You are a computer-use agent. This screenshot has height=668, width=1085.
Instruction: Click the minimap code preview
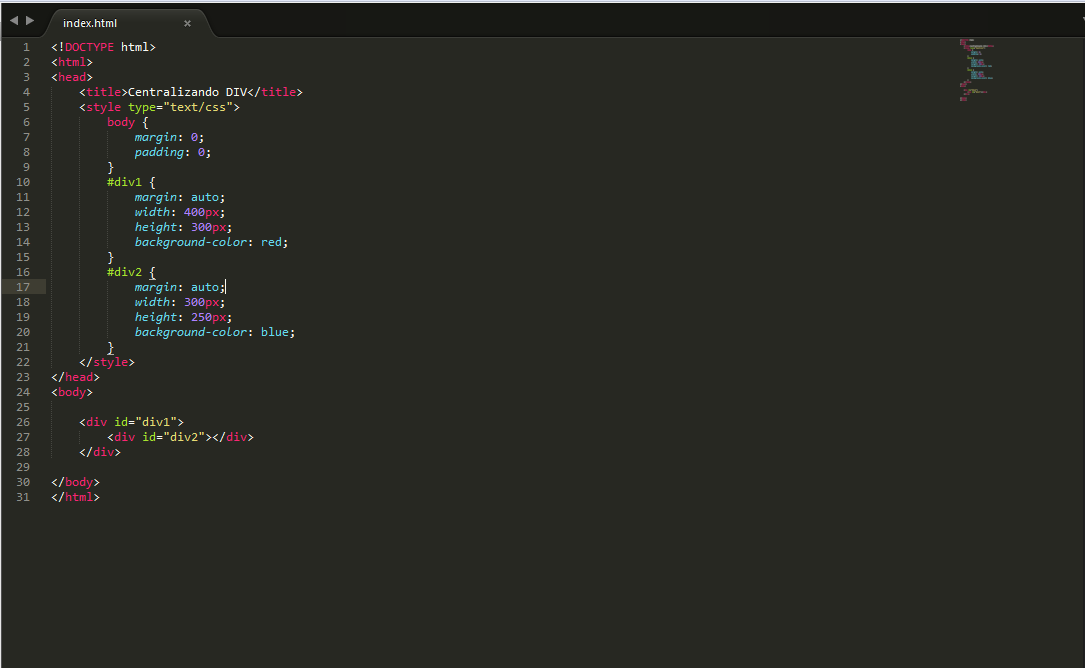(976, 70)
